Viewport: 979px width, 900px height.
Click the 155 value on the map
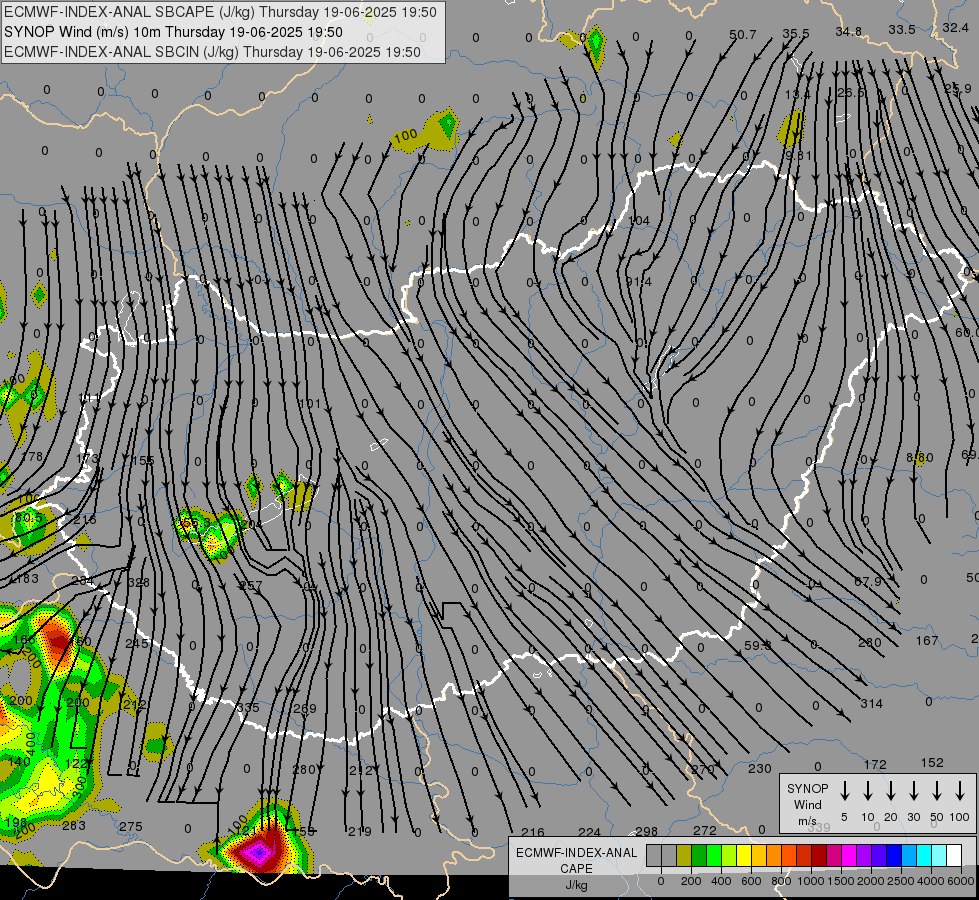[x=142, y=460]
